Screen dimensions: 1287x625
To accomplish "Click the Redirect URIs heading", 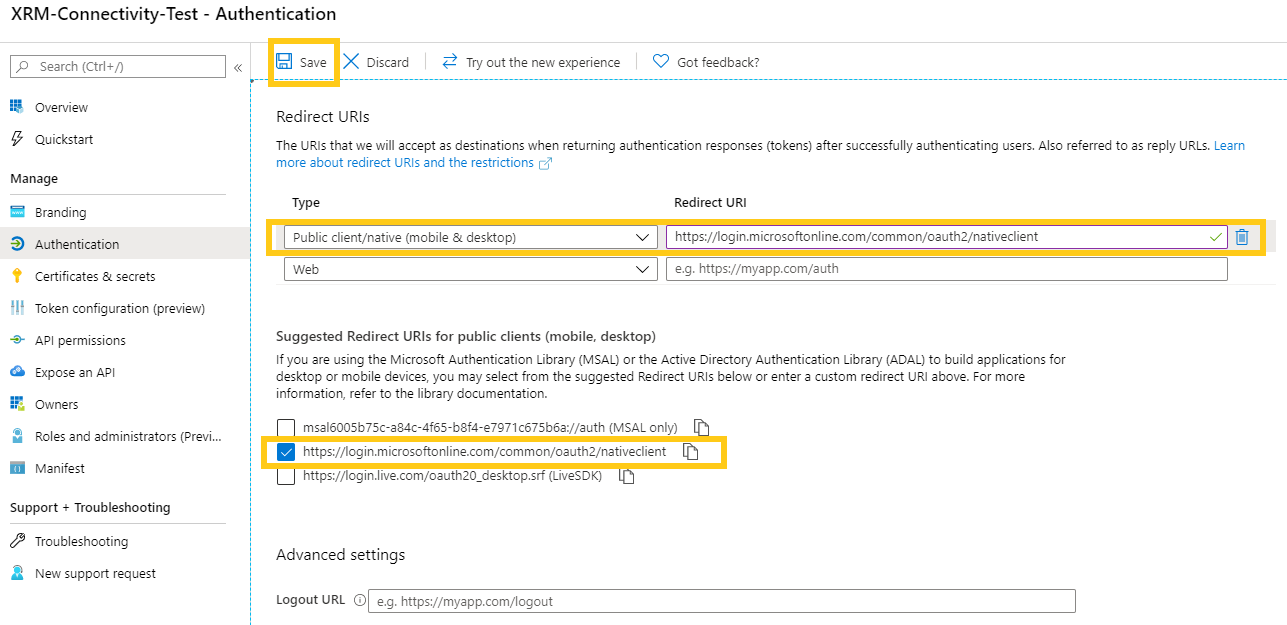I will (x=323, y=117).
